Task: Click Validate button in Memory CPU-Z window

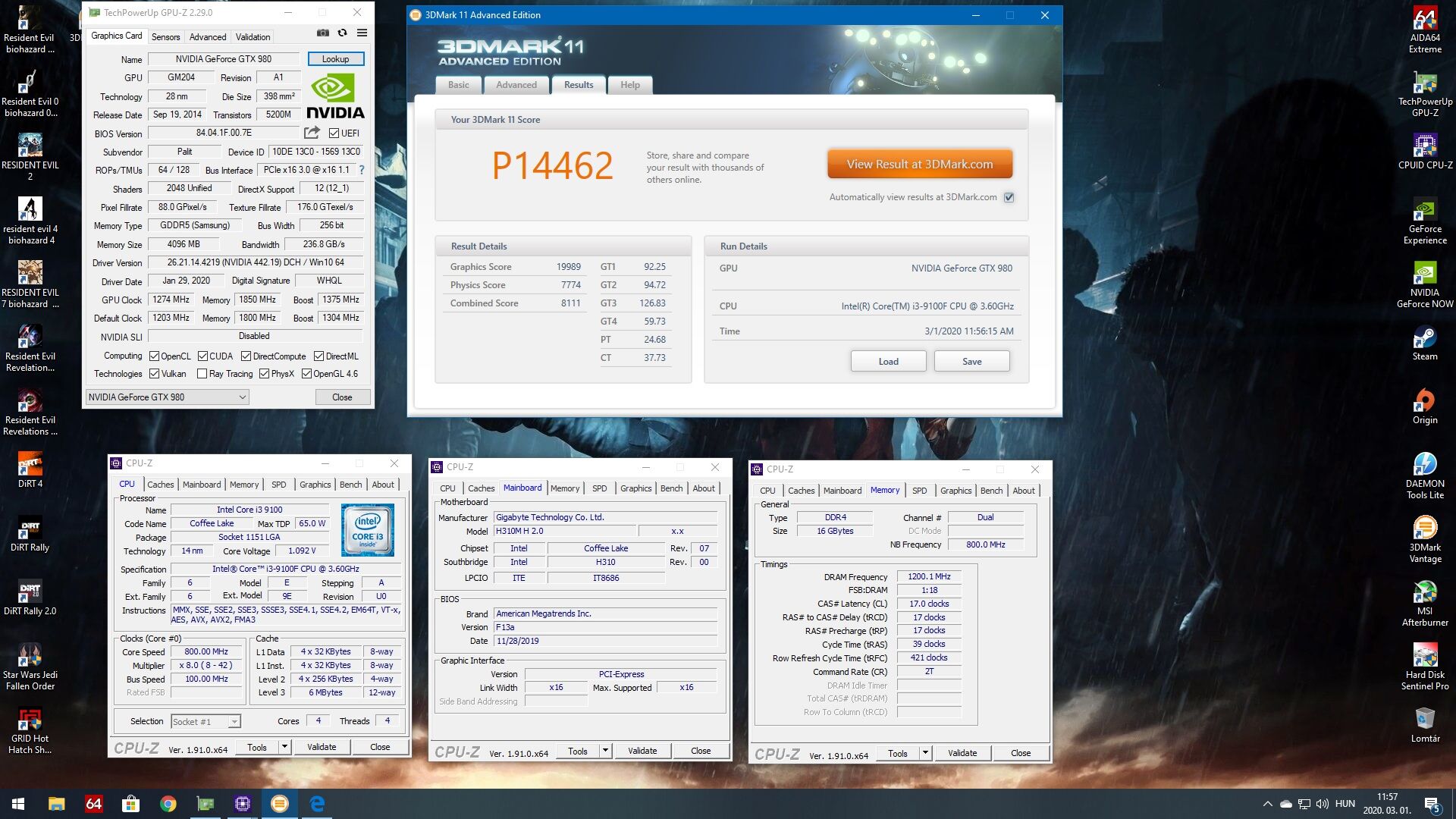Action: coord(962,753)
